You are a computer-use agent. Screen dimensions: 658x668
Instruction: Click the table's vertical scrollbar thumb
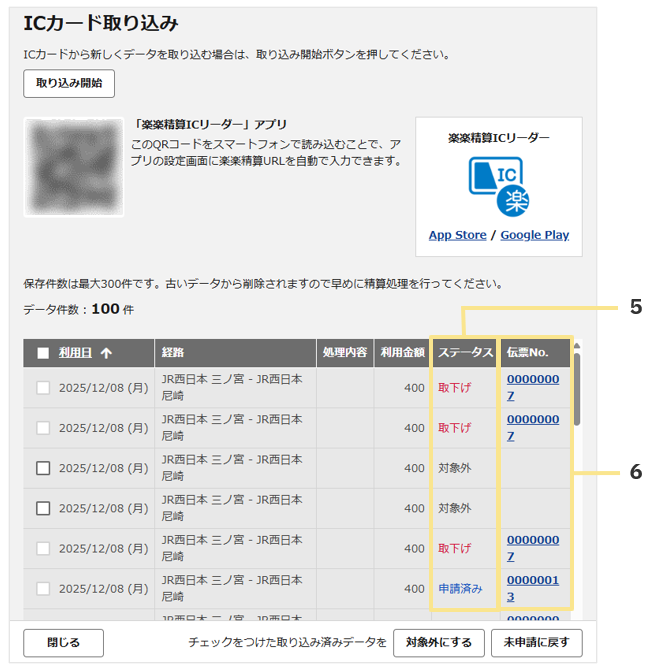[x=577, y=389]
